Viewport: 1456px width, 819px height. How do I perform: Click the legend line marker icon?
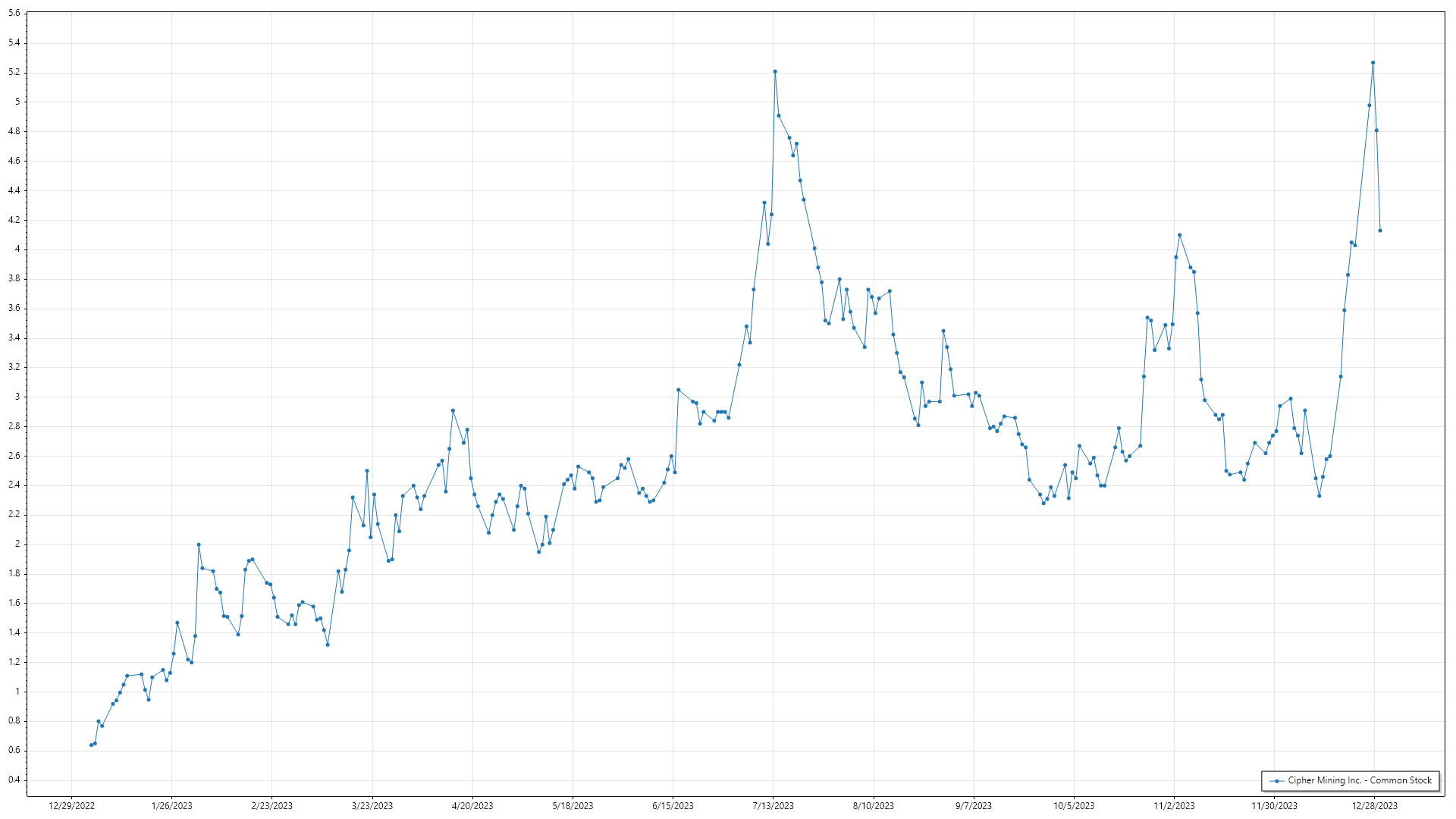pyautogui.click(x=1277, y=780)
